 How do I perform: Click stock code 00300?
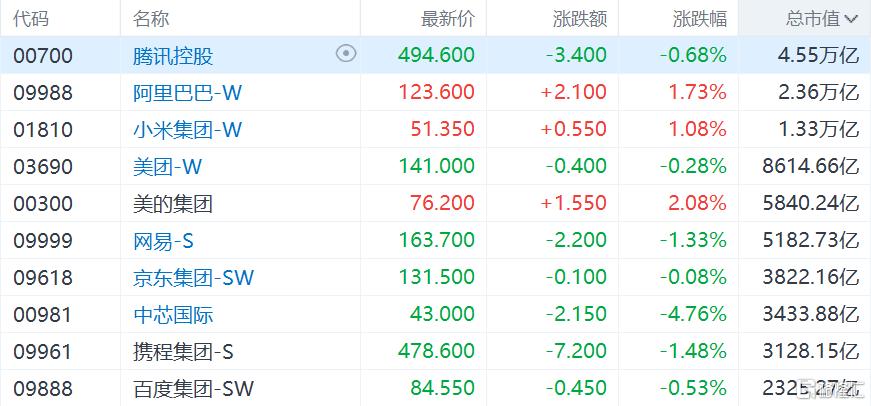pyautogui.click(x=43, y=204)
